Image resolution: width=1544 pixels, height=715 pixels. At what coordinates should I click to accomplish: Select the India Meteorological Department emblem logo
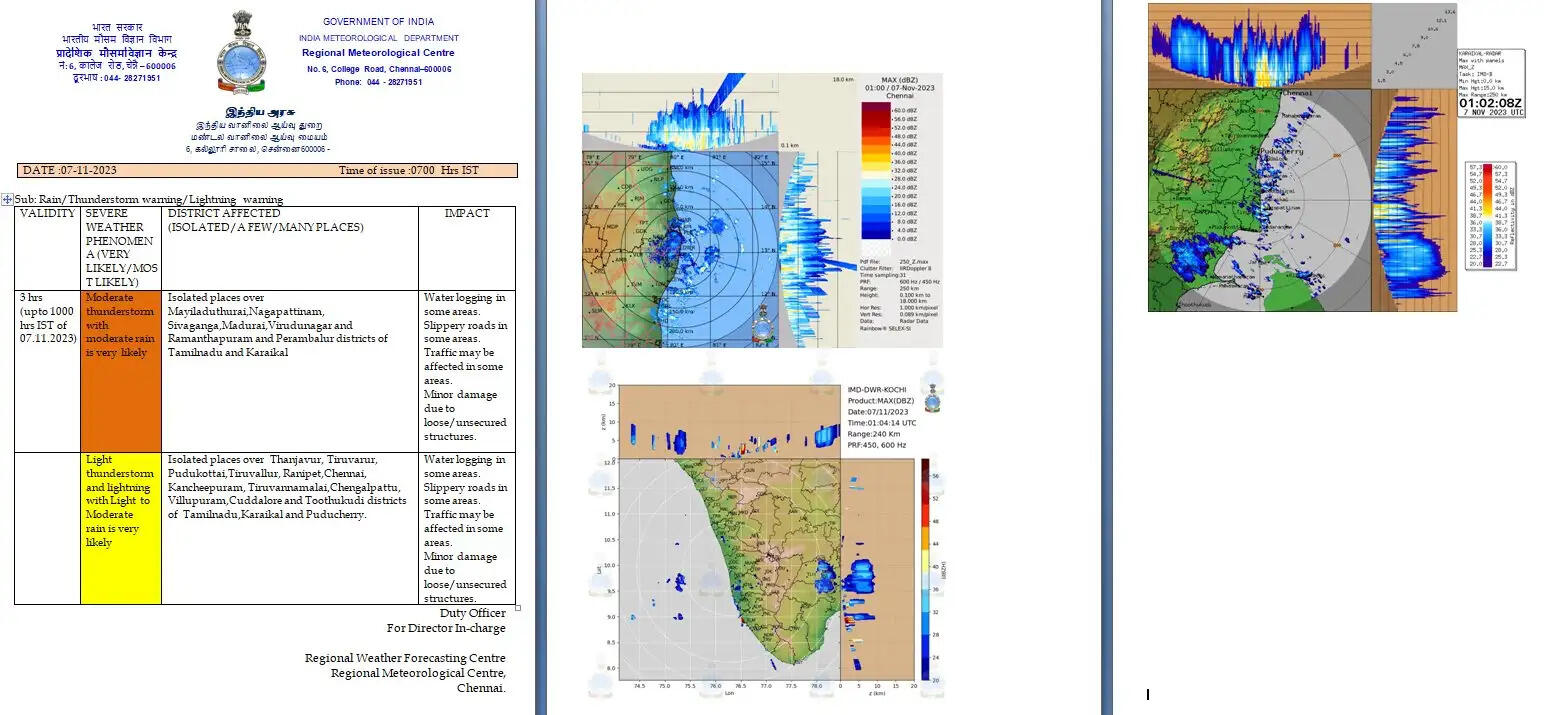[242, 53]
